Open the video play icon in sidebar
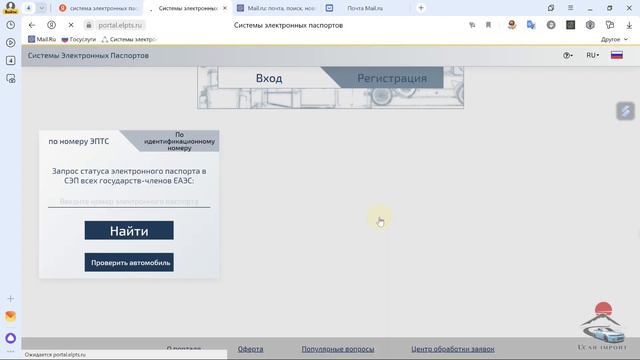Viewport: 640px width, 360px height. [x=11, y=42]
